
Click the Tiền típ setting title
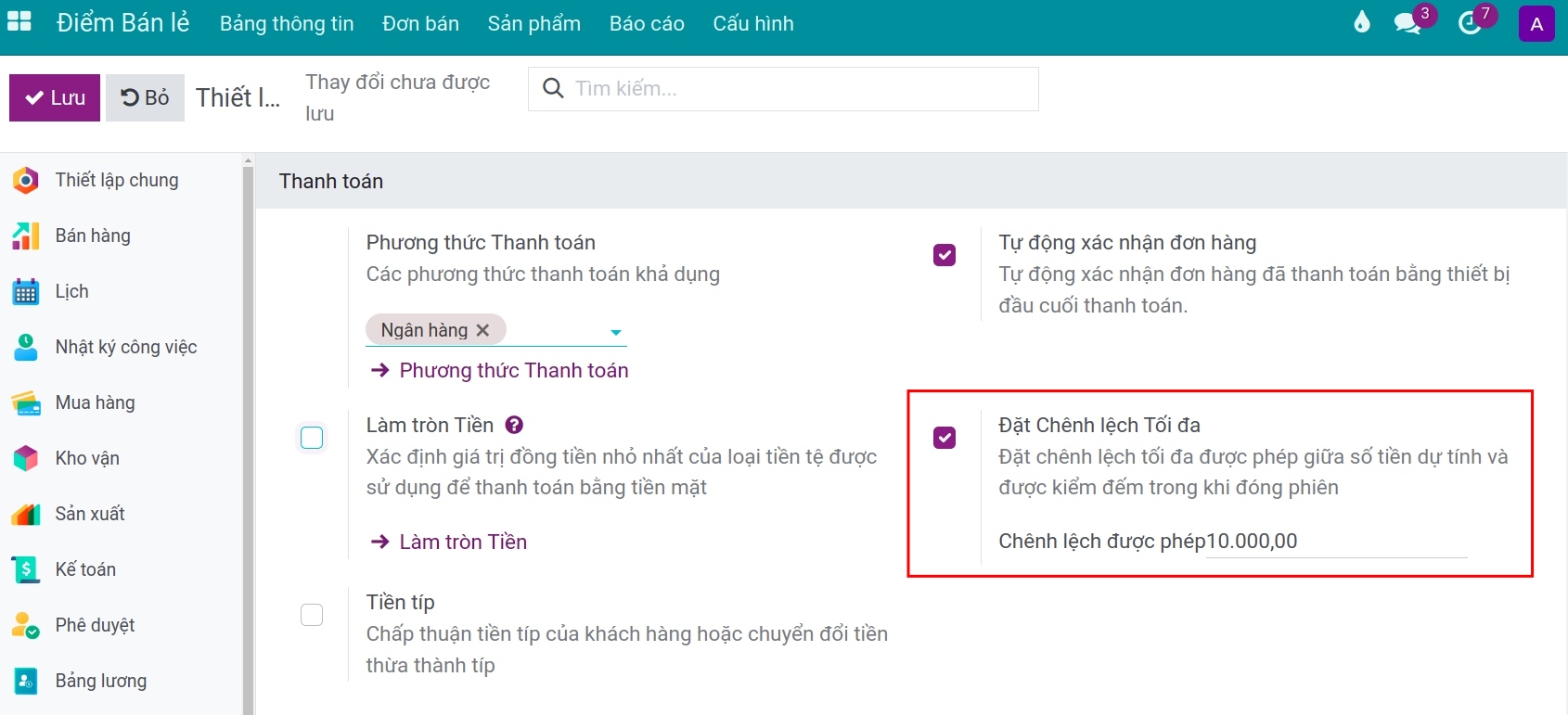401,602
